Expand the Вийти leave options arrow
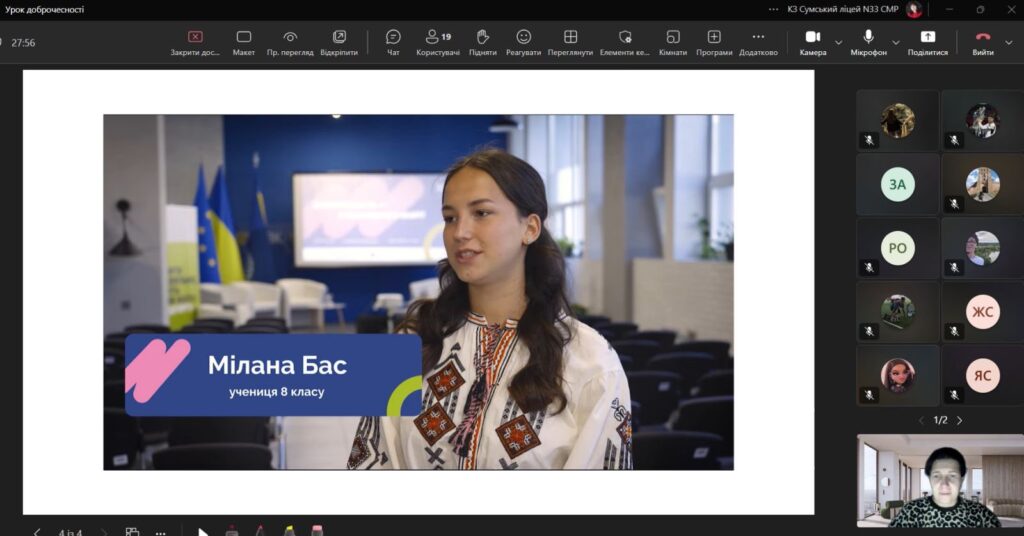The width and height of the screenshot is (1024, 536). 1008,43
